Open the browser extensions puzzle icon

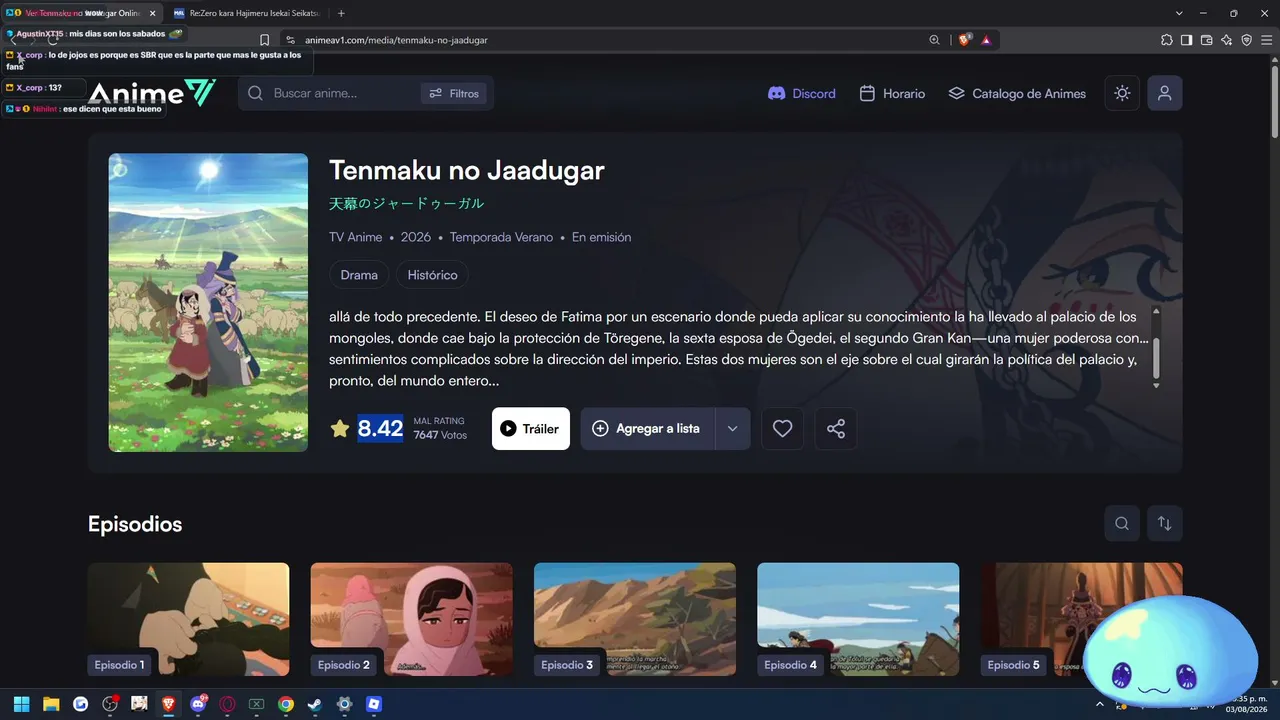point(1167,40)
